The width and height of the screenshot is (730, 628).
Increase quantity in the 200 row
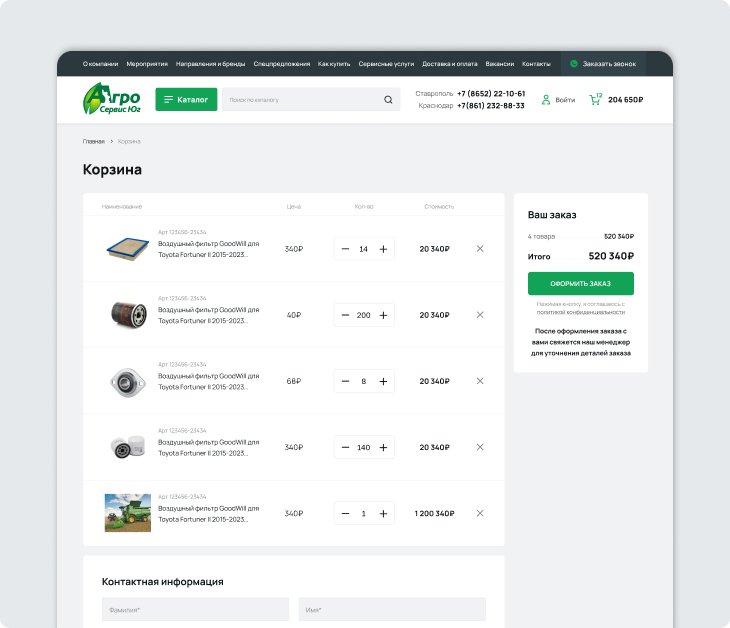tap(383, 315)
